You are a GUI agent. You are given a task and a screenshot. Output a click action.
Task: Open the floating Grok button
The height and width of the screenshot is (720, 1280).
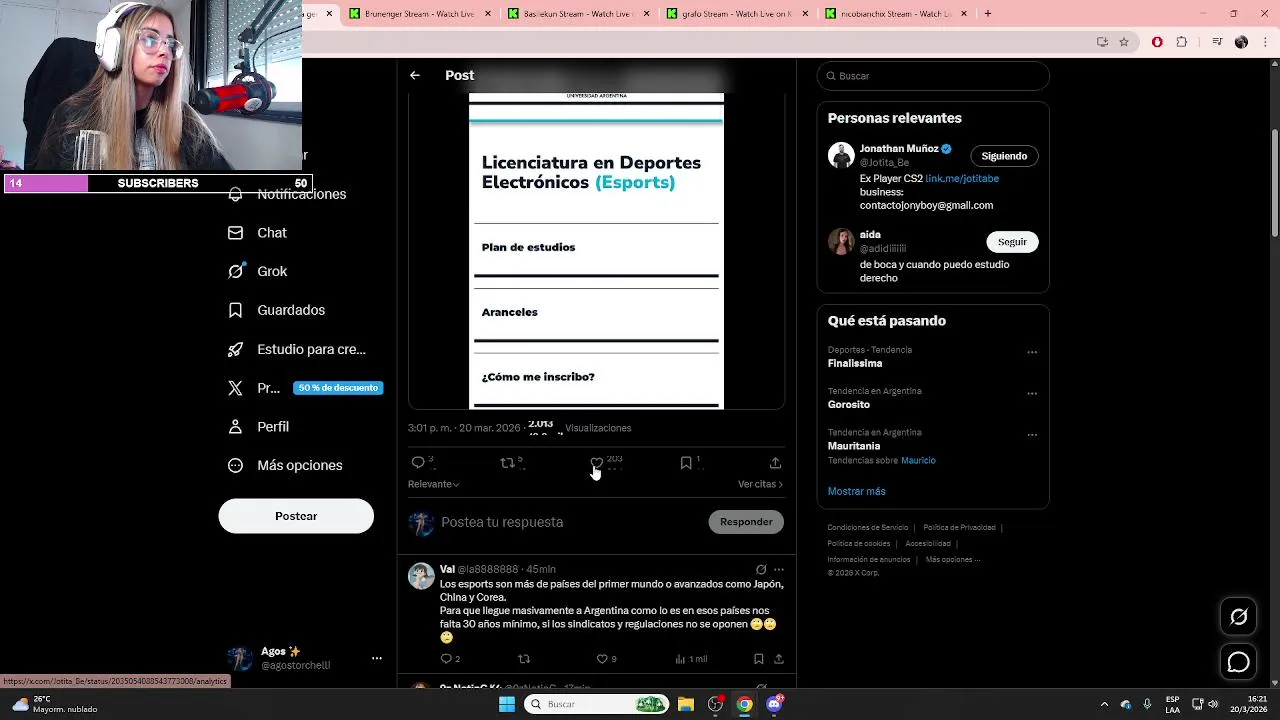(x=1238, y=617)
